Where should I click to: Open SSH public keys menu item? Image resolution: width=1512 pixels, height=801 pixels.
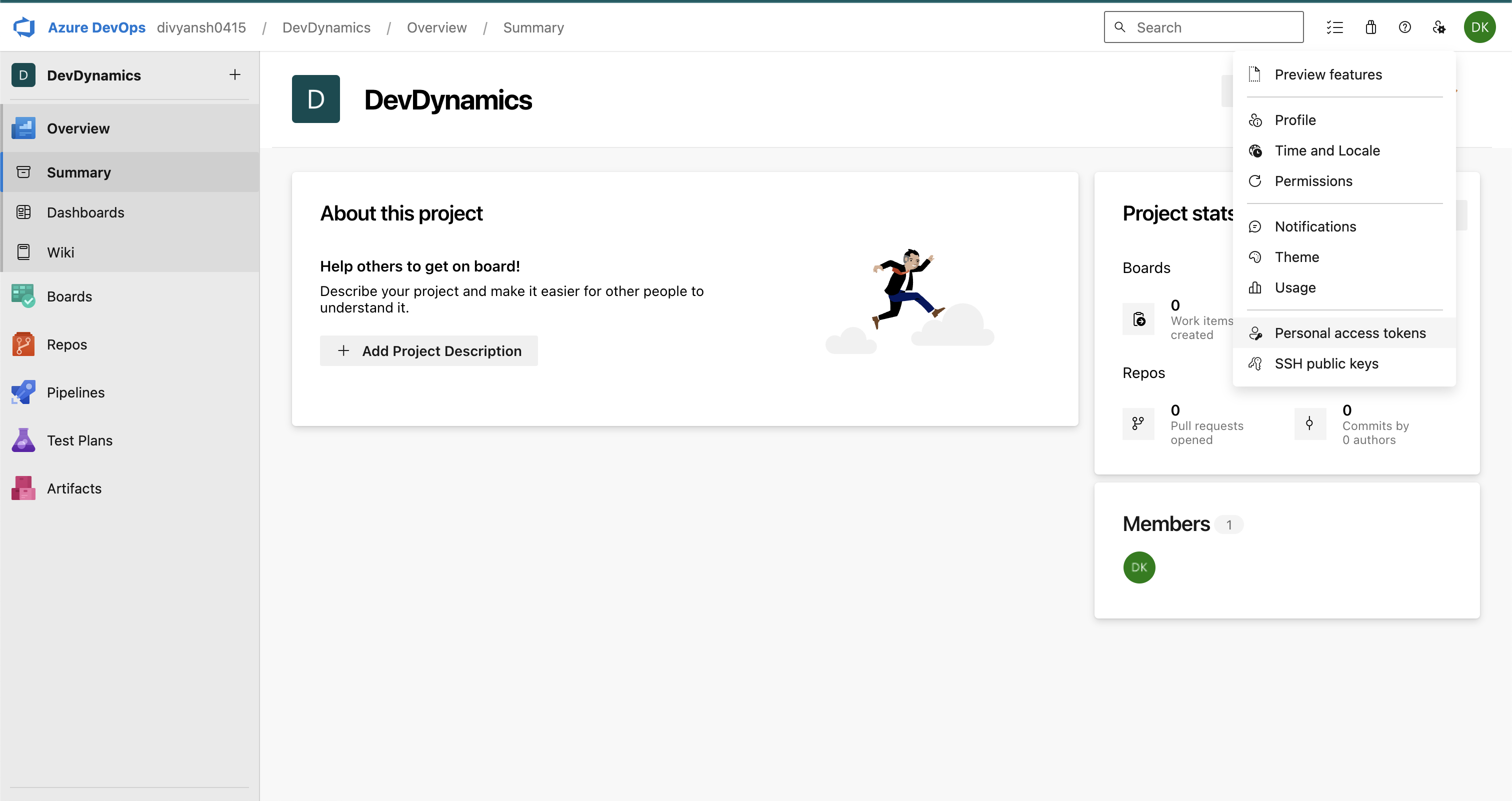(1344, 364)
